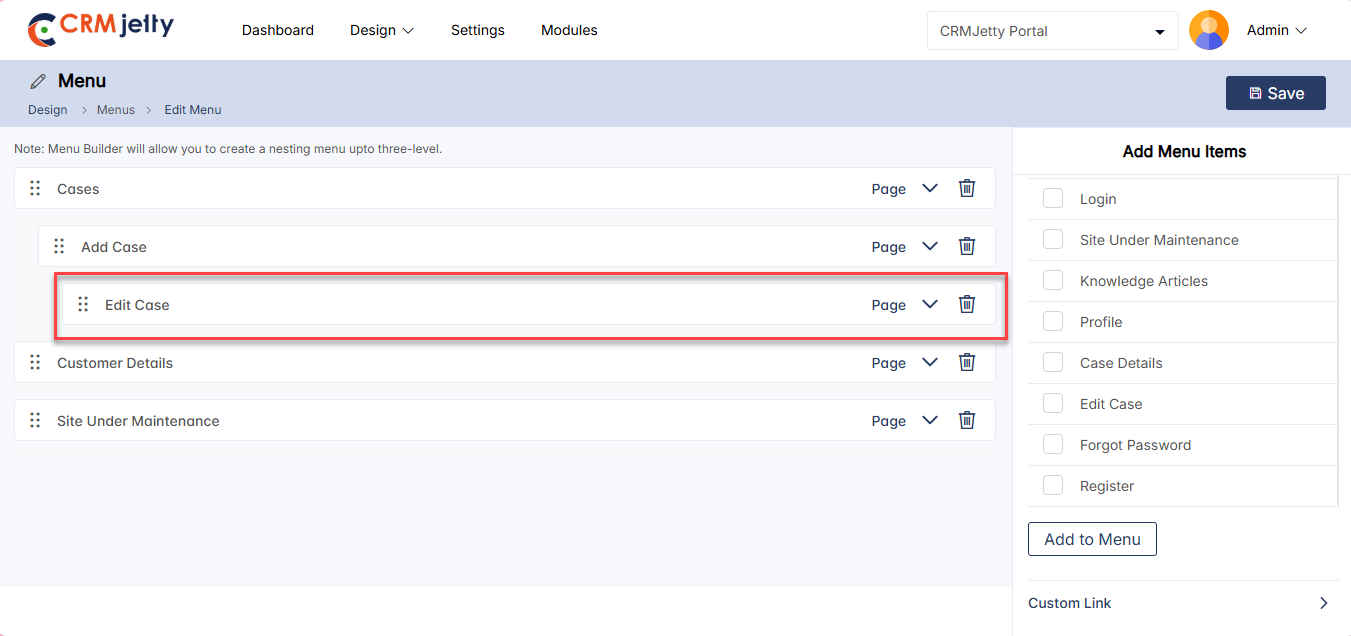1351x636 pixels.
Task: Click trash icon for Site Under Maintenance row
Action: (x=967, y=420)
